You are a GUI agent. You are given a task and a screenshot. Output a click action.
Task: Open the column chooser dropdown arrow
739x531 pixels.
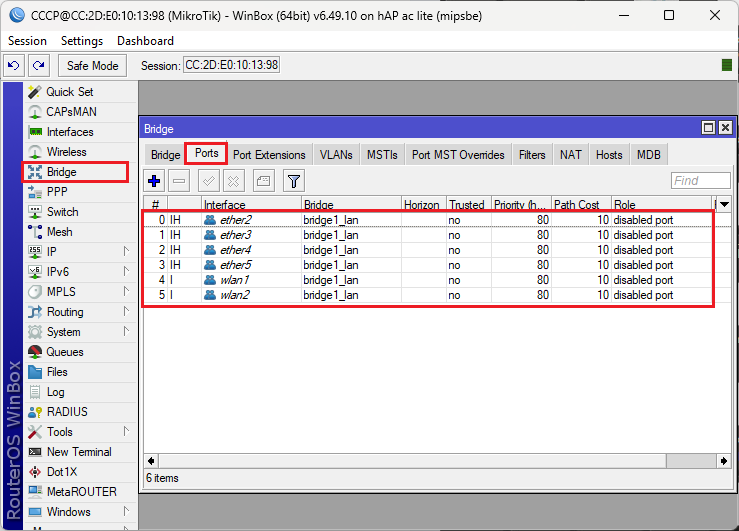pos(724,204)
